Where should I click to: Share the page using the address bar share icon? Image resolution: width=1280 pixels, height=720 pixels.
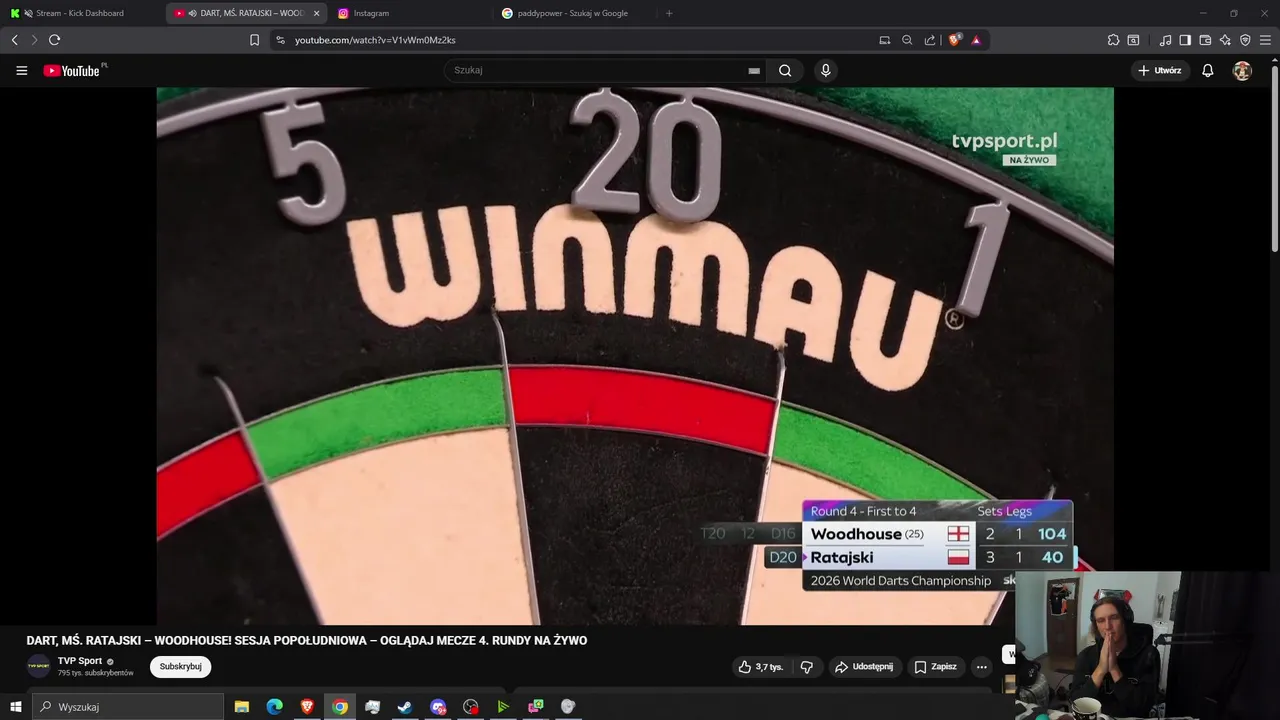pyautogui.click(x=930, y=40)
